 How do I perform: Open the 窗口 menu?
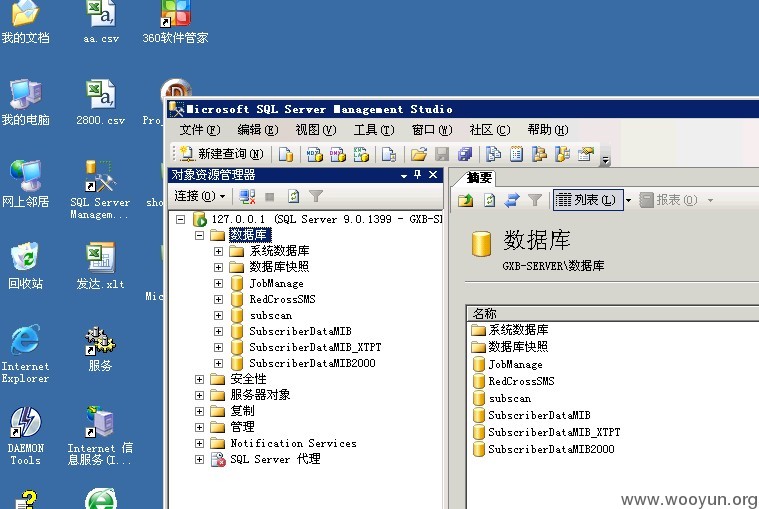[x=432, y=130]
